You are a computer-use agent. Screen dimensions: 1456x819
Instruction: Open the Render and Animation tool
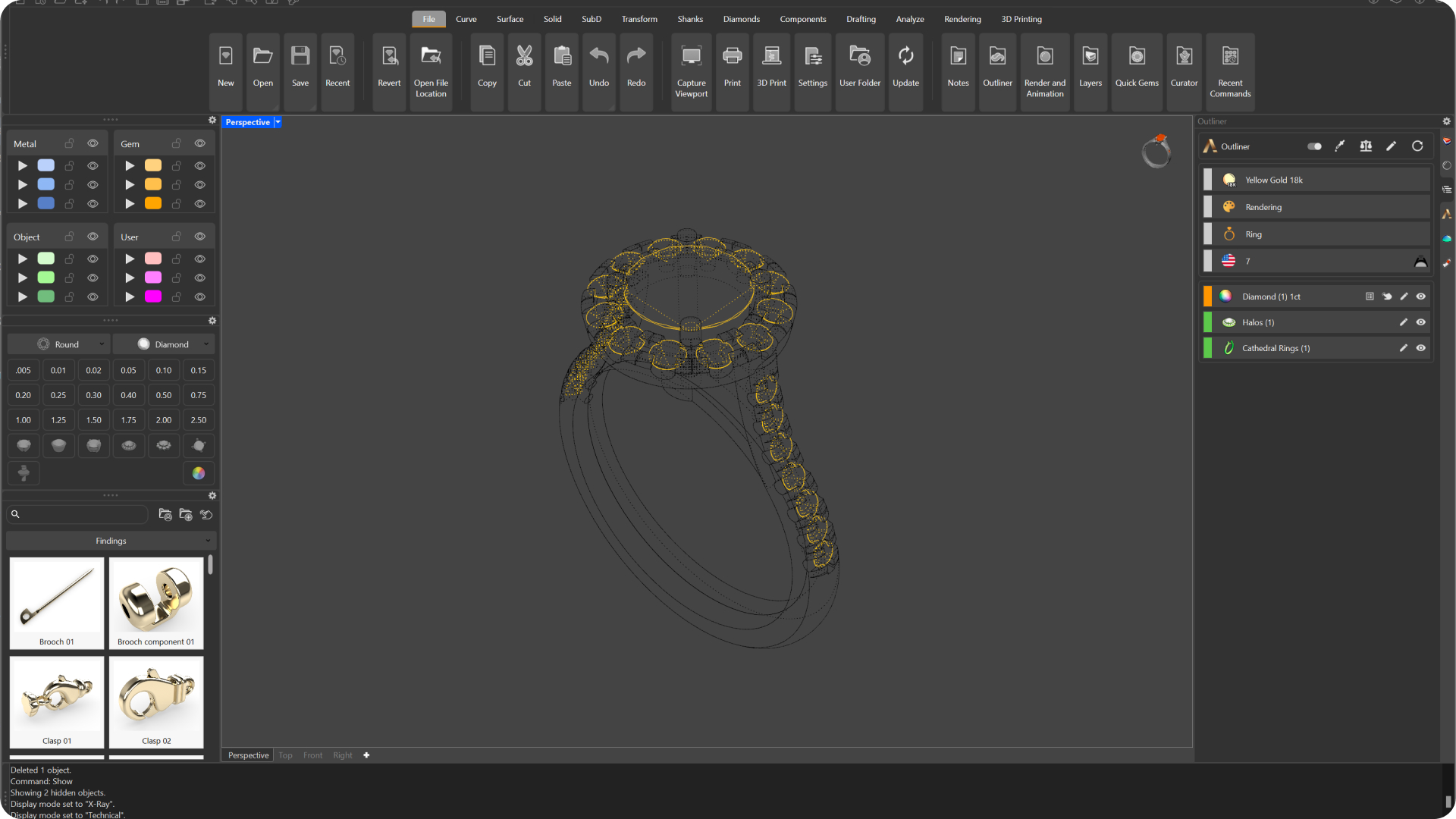click(1044, 71)
